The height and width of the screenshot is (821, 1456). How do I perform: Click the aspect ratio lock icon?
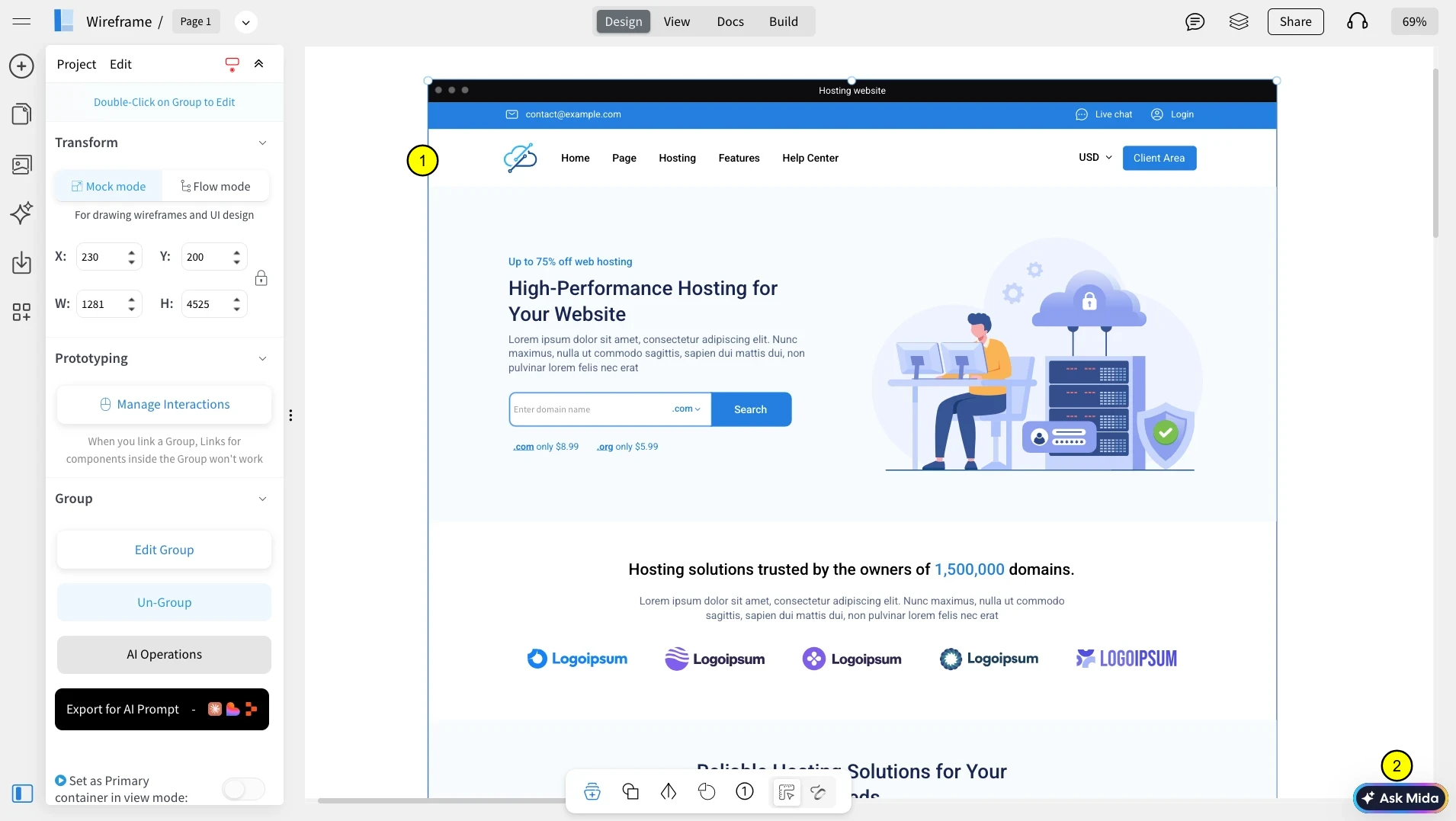pos(261,278)
